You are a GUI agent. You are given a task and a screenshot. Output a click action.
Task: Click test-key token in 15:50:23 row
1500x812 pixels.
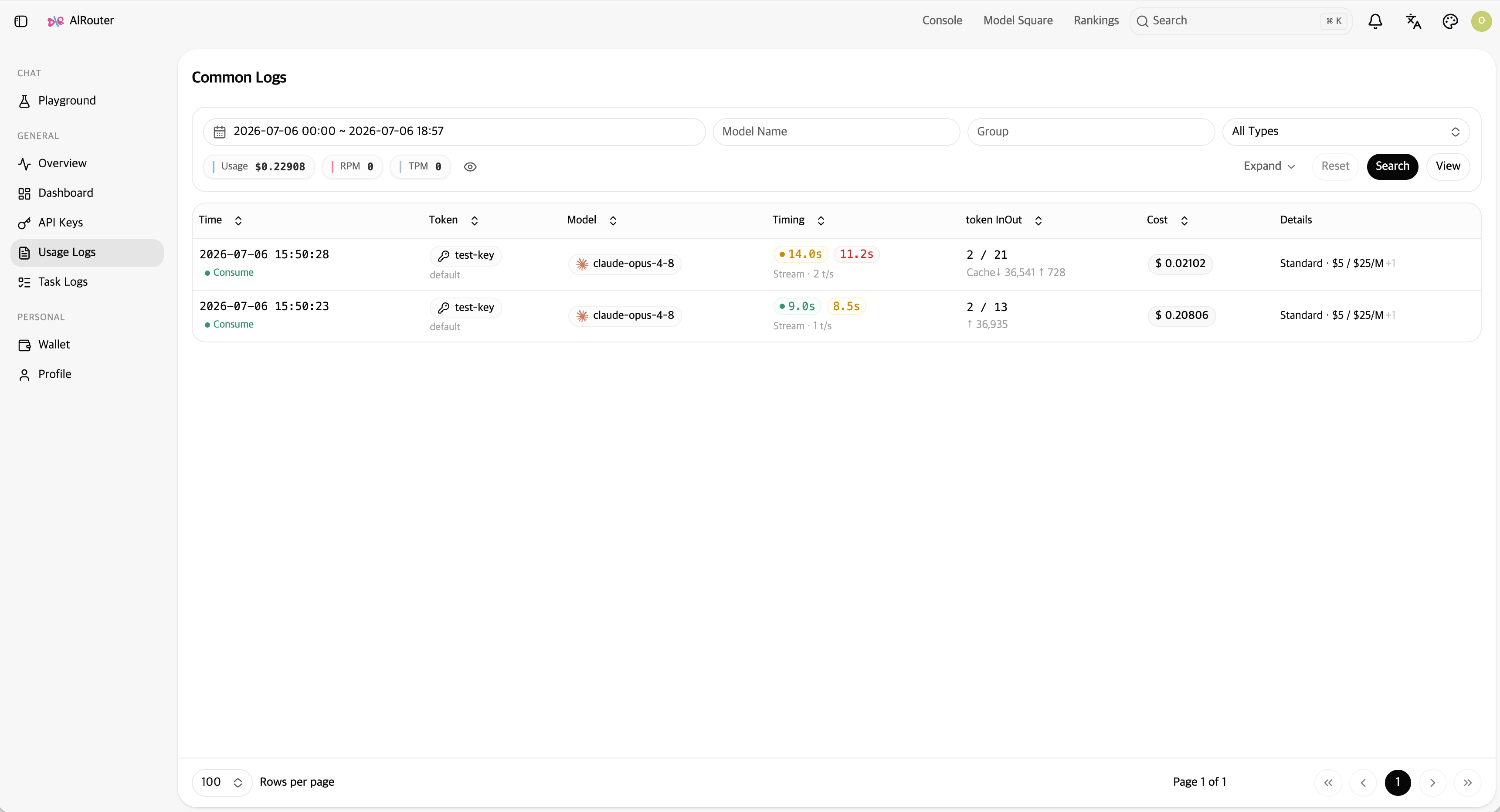[466, 308]
